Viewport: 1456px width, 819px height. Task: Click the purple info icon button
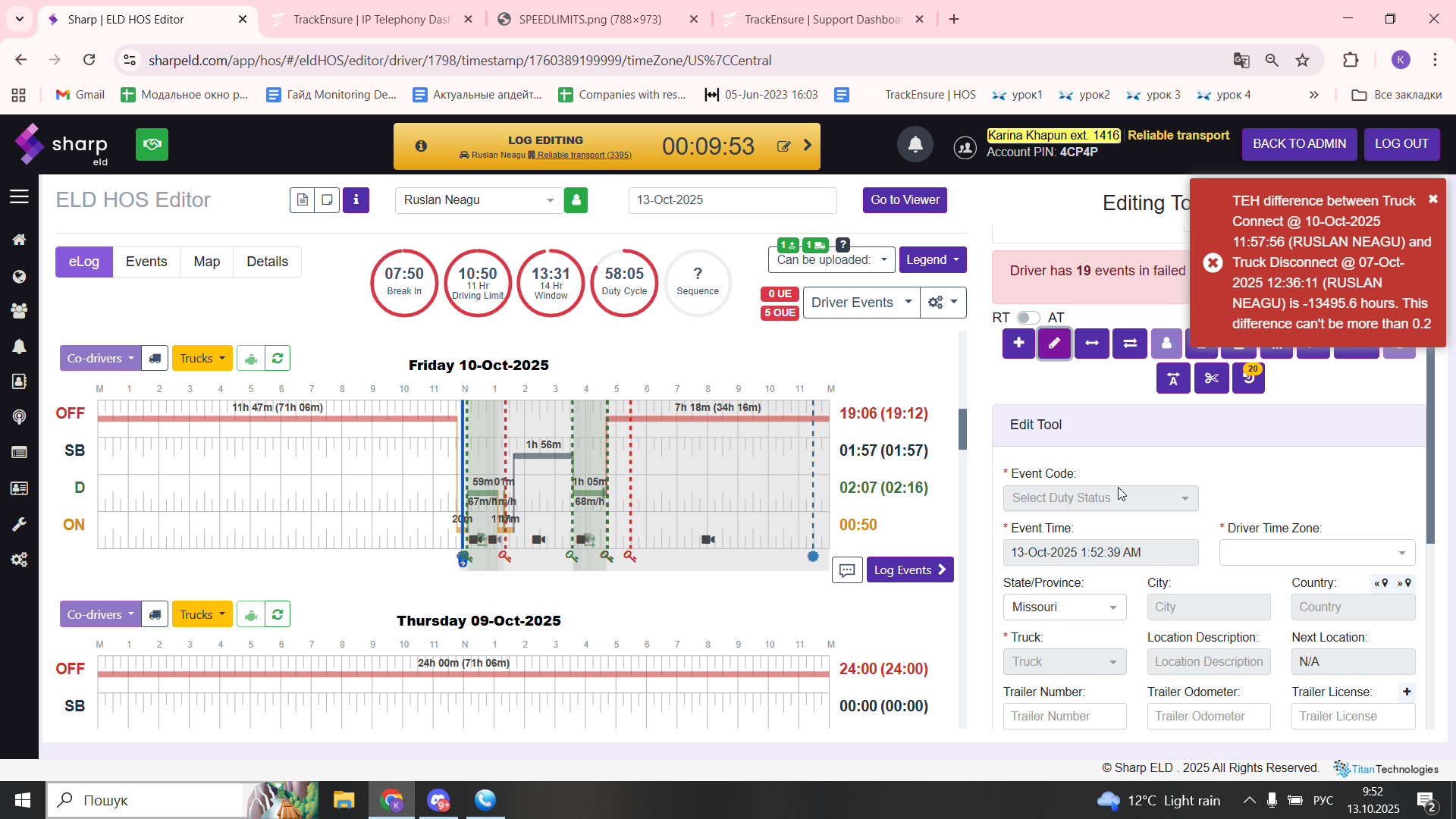point(356,200)
